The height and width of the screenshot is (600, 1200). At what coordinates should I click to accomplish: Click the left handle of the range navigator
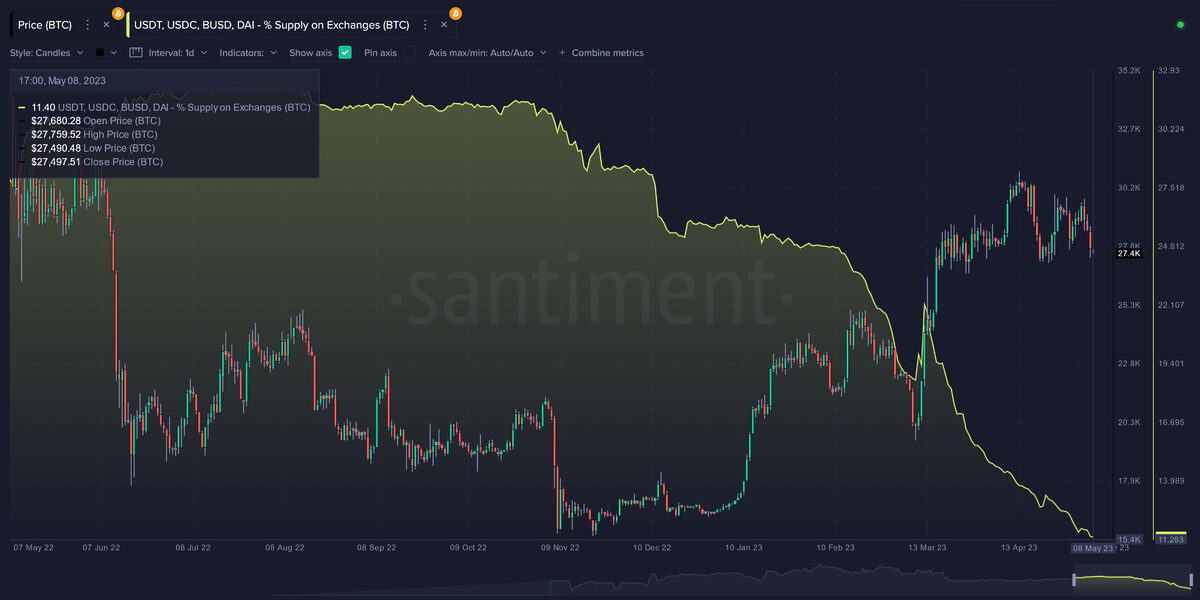pos(1075,580)
